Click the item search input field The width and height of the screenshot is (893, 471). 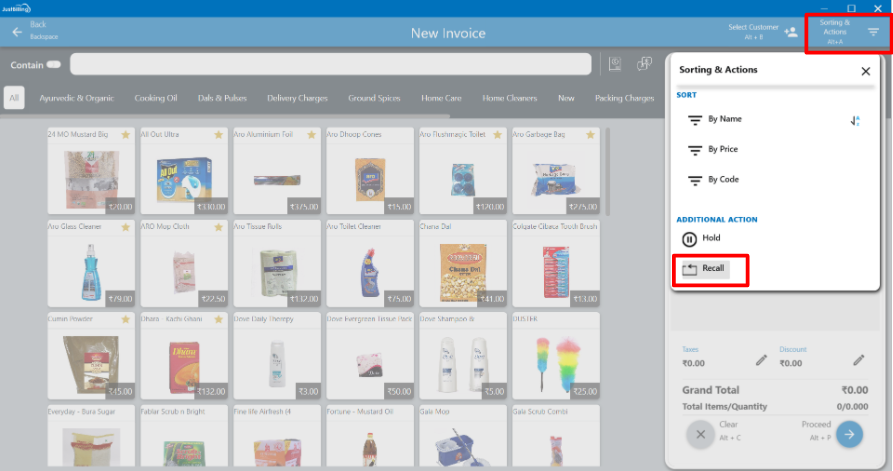pyautogui.click(x=330, y=65)
